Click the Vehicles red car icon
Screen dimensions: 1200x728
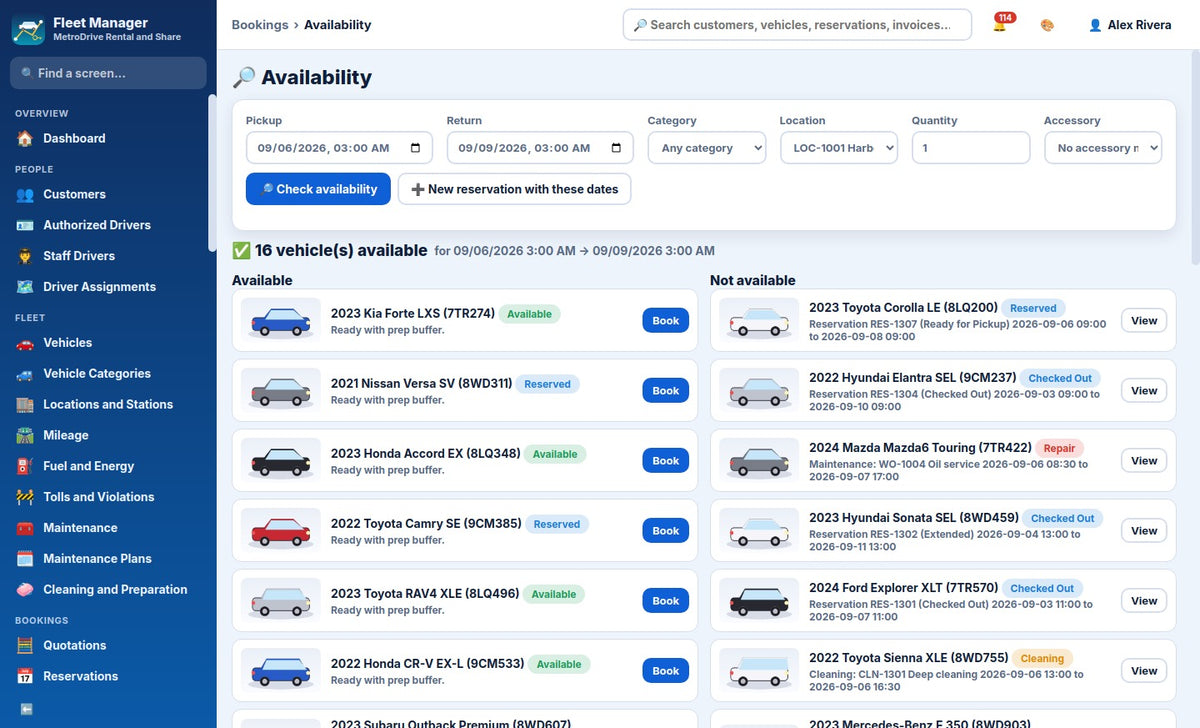pyautogui.click(x=25, y=344)
